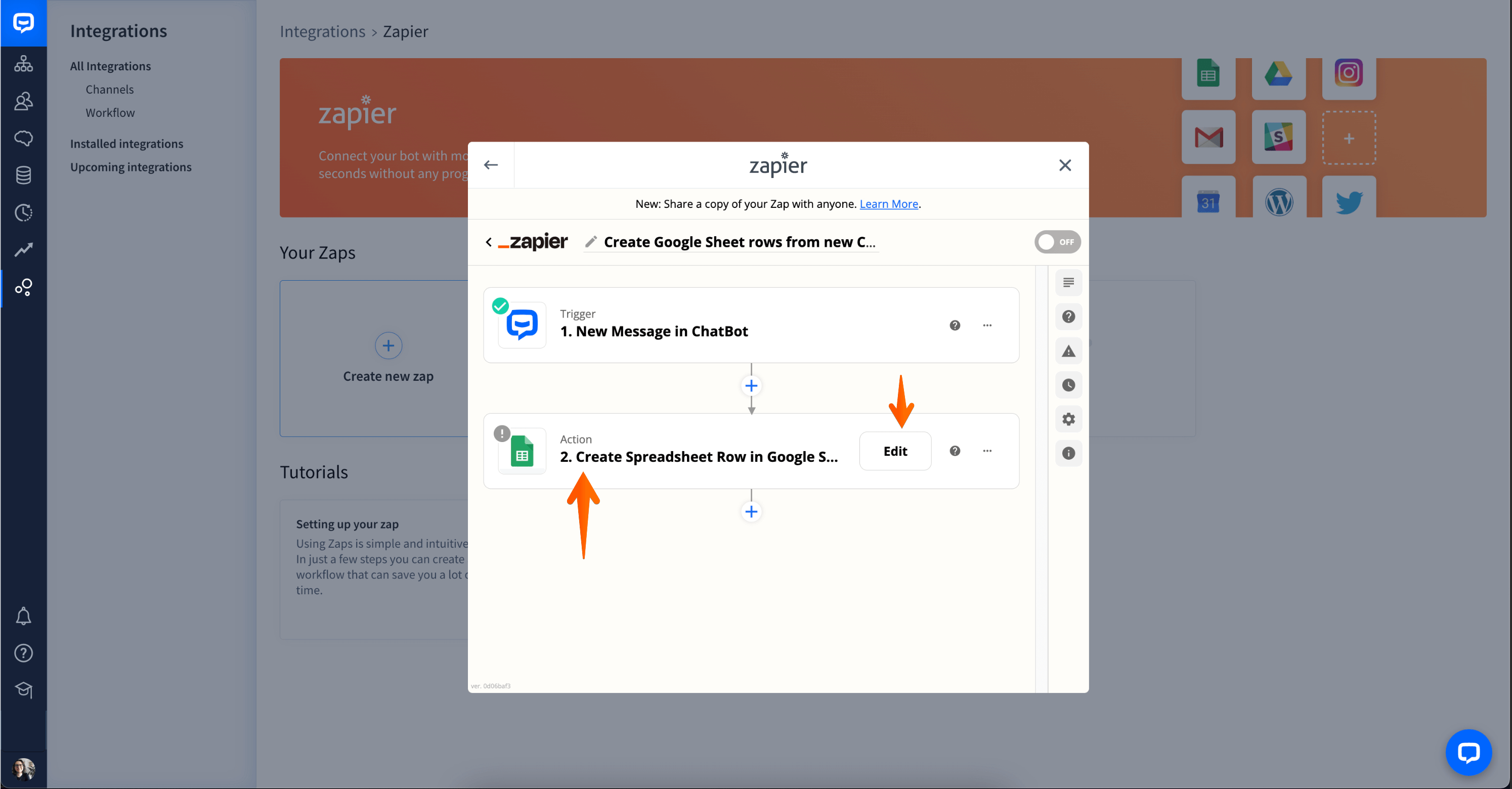Add step between Trigger and Action
The height and width of the screenshot is (789, 1512).
tap(751, 386)
